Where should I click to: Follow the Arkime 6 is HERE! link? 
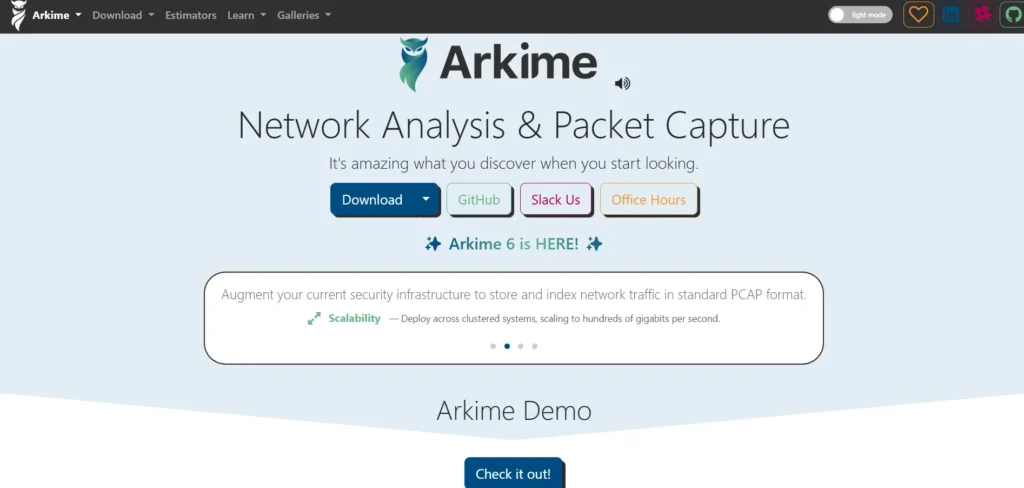pyautogui.click(x=513, y=244)
